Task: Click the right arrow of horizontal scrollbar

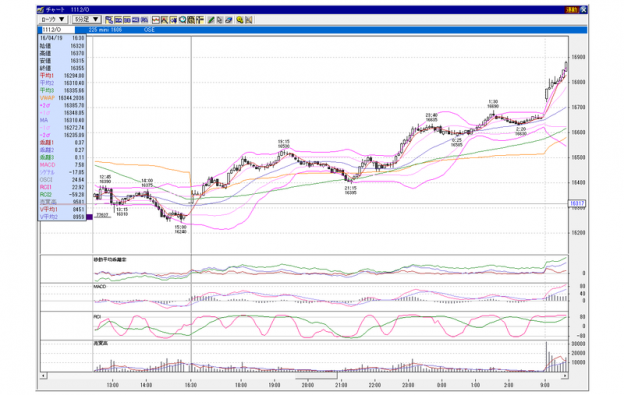Action: [565, 376]
